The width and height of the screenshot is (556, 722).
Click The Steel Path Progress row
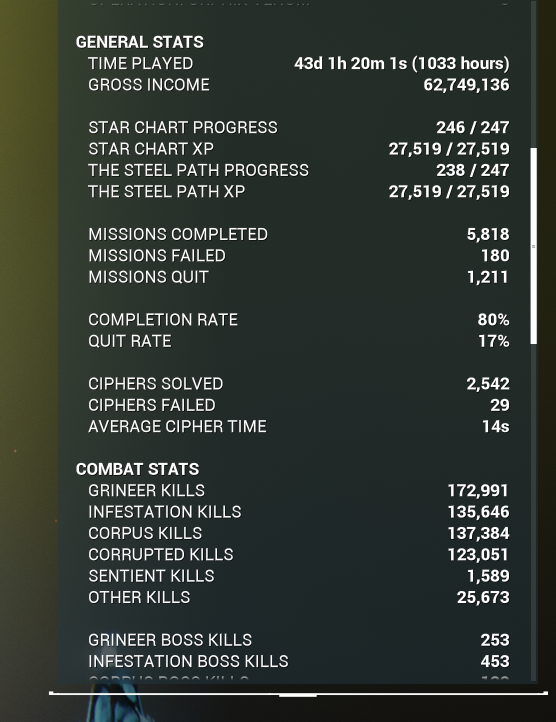click(298, 170)
